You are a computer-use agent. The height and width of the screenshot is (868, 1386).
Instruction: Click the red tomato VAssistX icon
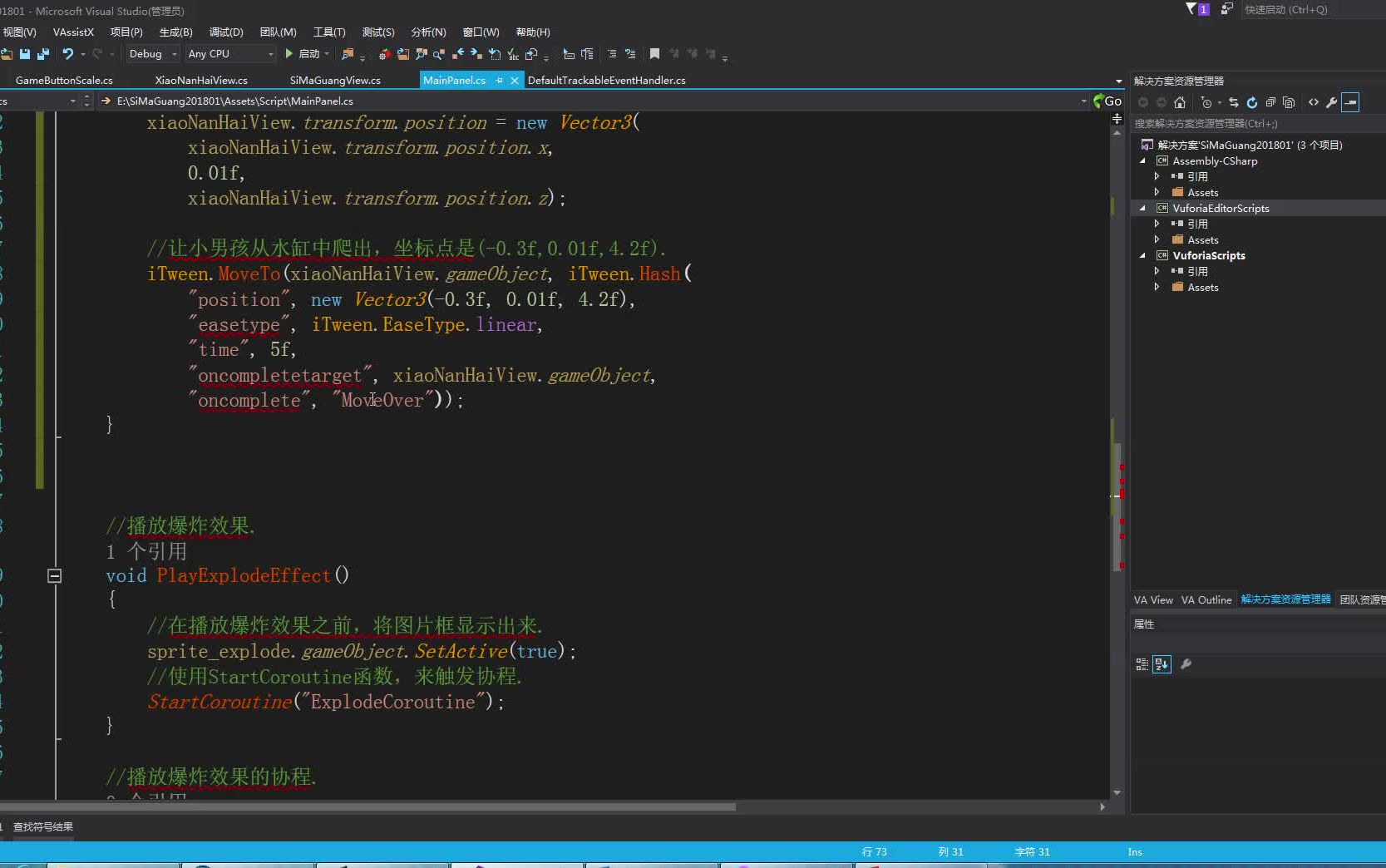click(384, 54)
